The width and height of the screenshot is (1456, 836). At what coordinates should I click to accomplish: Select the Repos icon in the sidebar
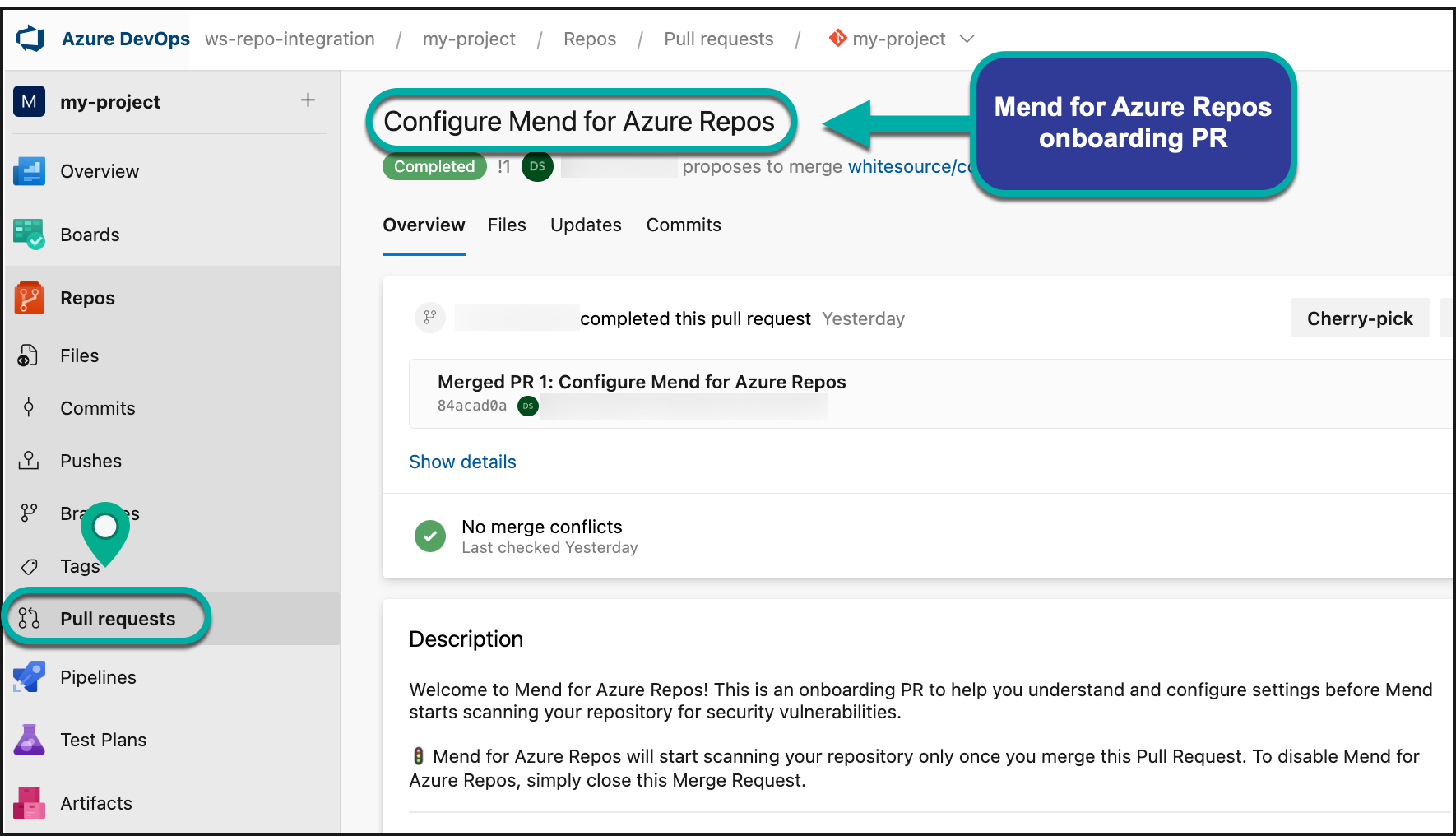click(29, 298)
